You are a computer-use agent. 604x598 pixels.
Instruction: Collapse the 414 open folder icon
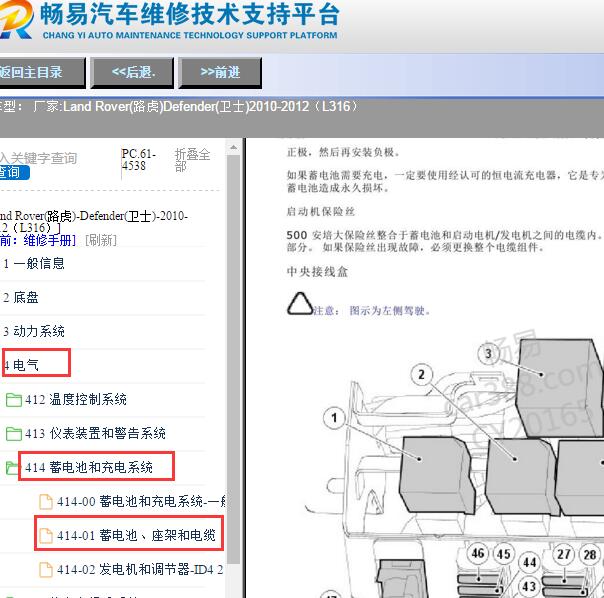[x=12, y=468]
